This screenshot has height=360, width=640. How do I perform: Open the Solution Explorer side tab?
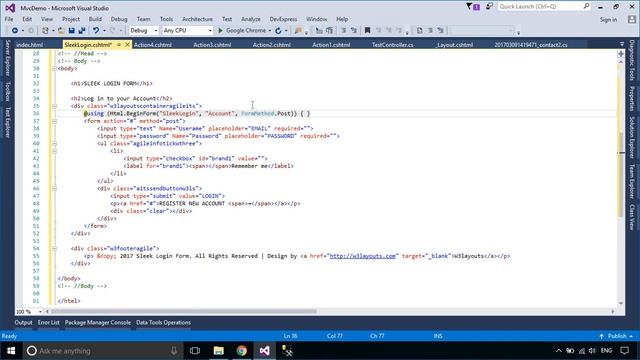tap(632, 138)
